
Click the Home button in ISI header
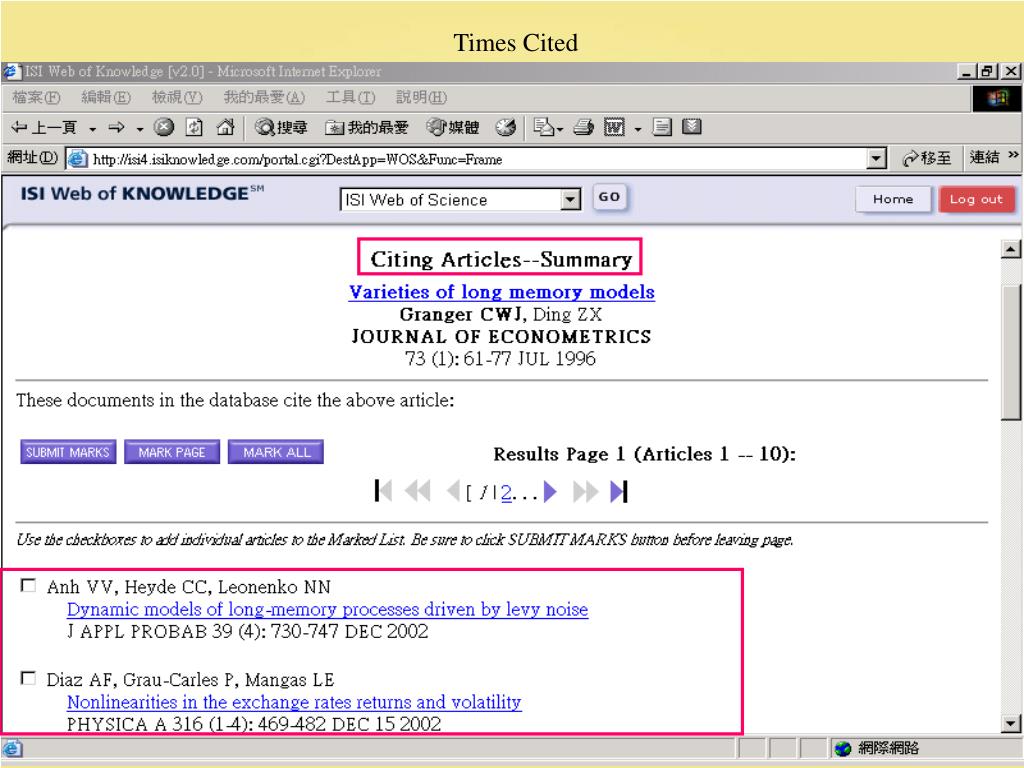pos(893,199)
